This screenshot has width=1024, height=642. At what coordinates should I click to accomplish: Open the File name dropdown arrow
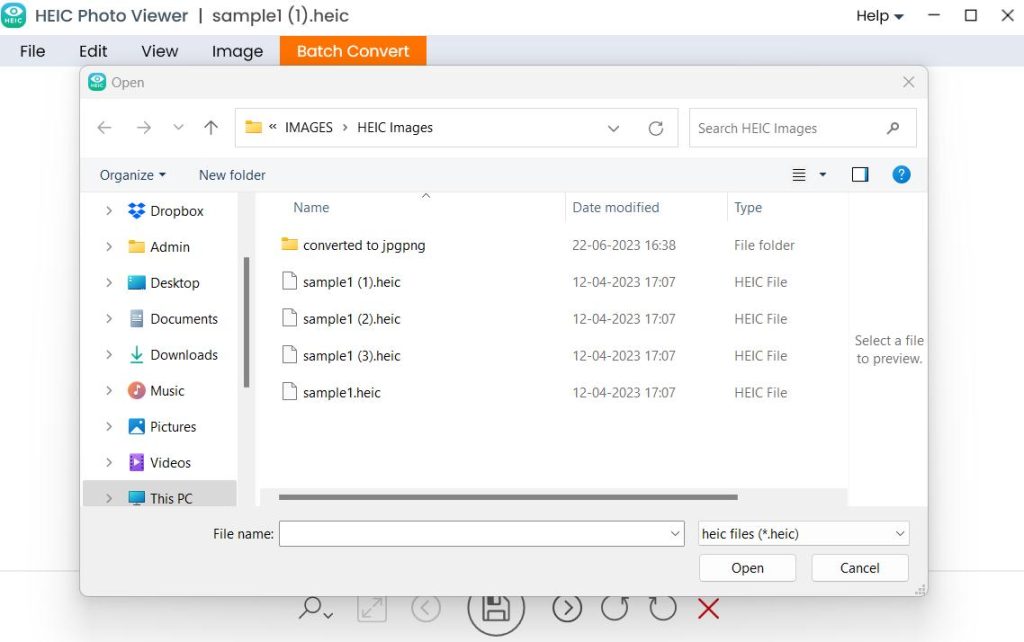(675, 534)
